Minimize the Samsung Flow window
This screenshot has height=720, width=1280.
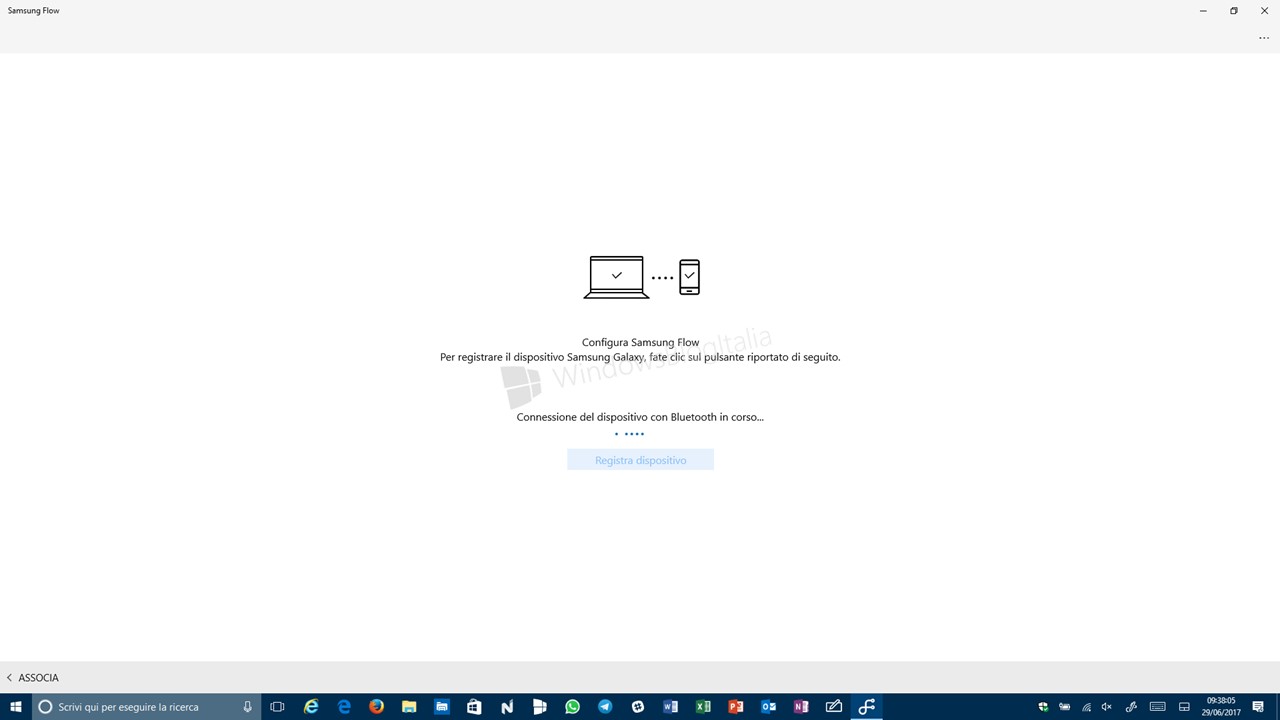click(x=1203, y=10)
